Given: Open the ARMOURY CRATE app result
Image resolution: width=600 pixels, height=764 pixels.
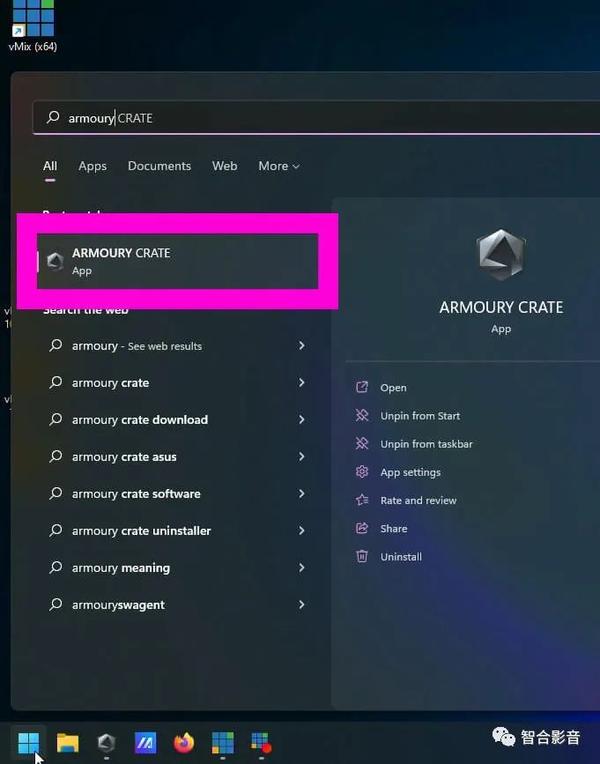Looking at the screenshot, I should [x=177, y=261].
